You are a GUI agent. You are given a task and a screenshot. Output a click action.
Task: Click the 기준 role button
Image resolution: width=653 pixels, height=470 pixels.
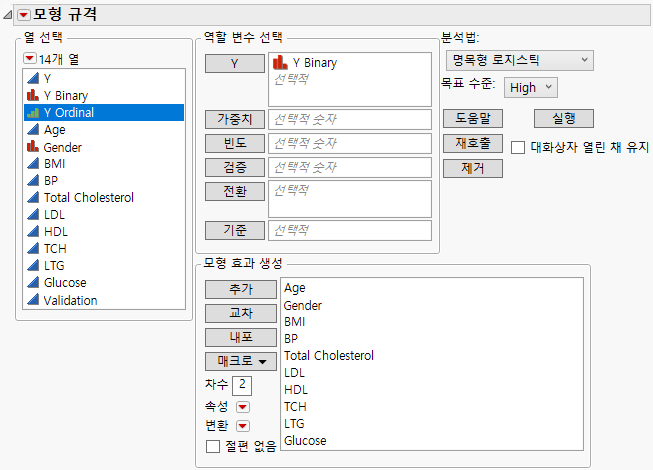pos(235,230)
